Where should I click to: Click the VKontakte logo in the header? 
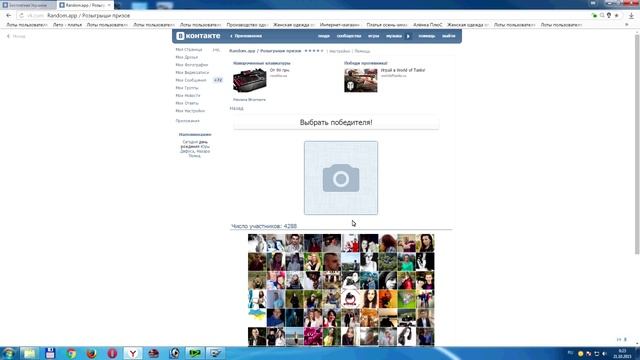click(x=198, y=36)
